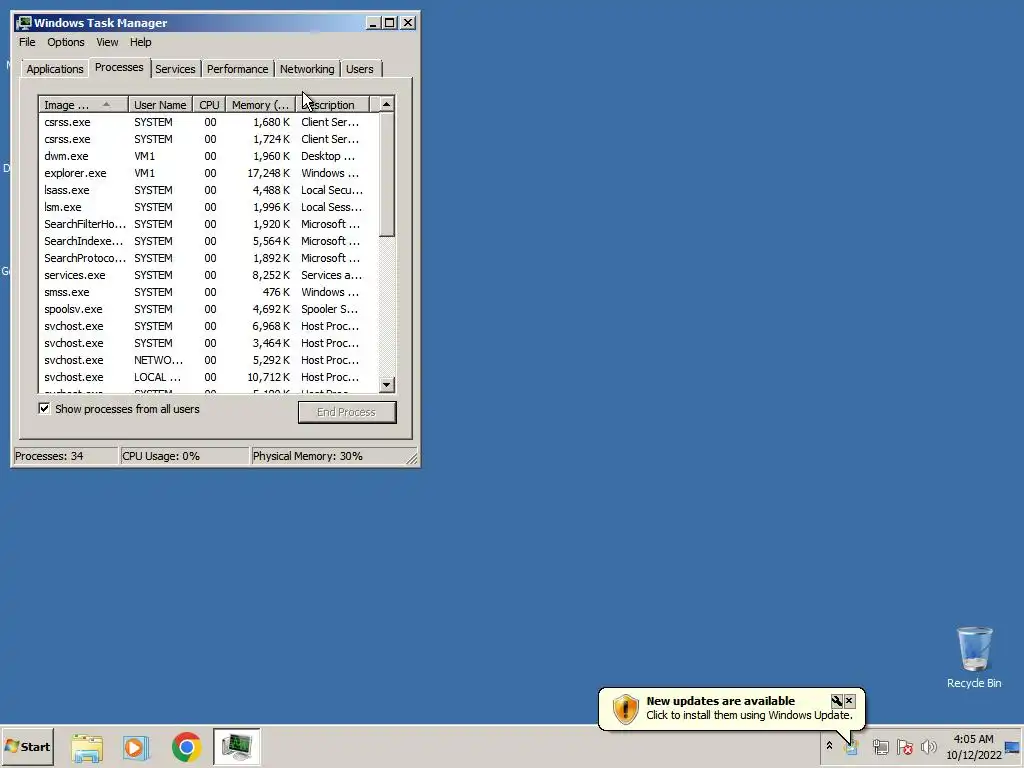Click the process list scroll up arrow

(387, 104)
